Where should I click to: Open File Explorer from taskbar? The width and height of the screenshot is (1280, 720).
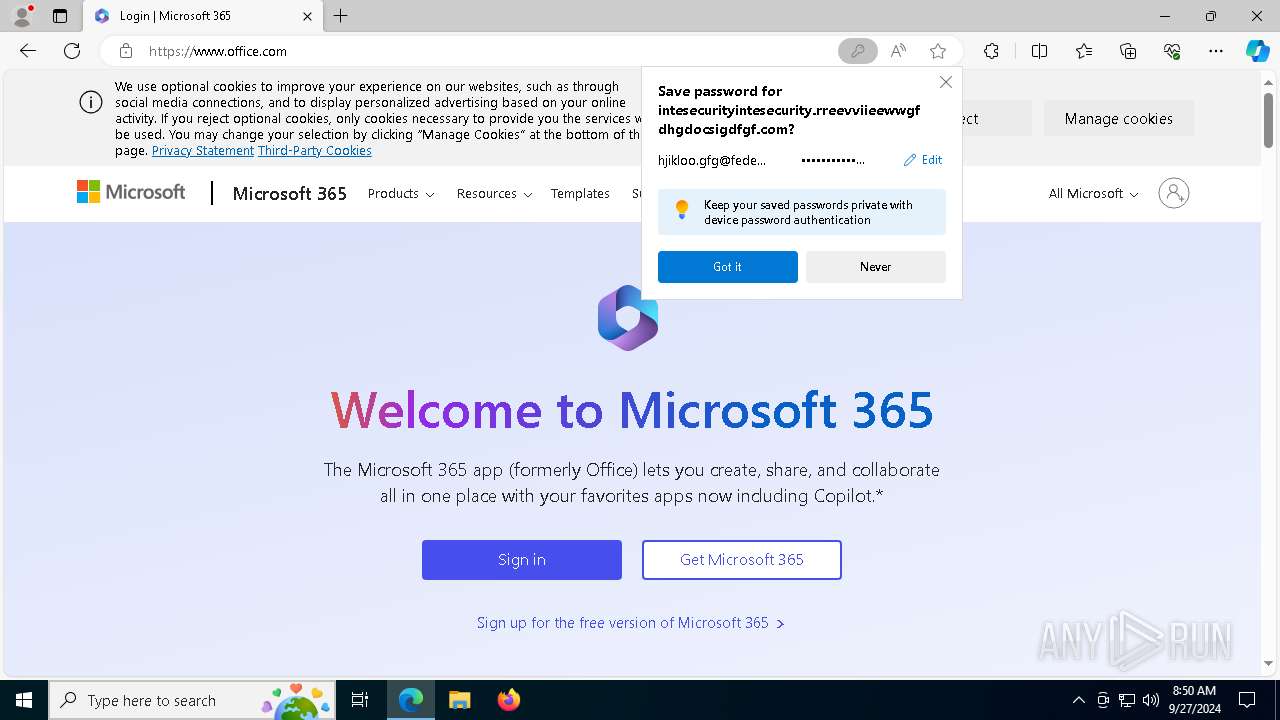[459, 700]
